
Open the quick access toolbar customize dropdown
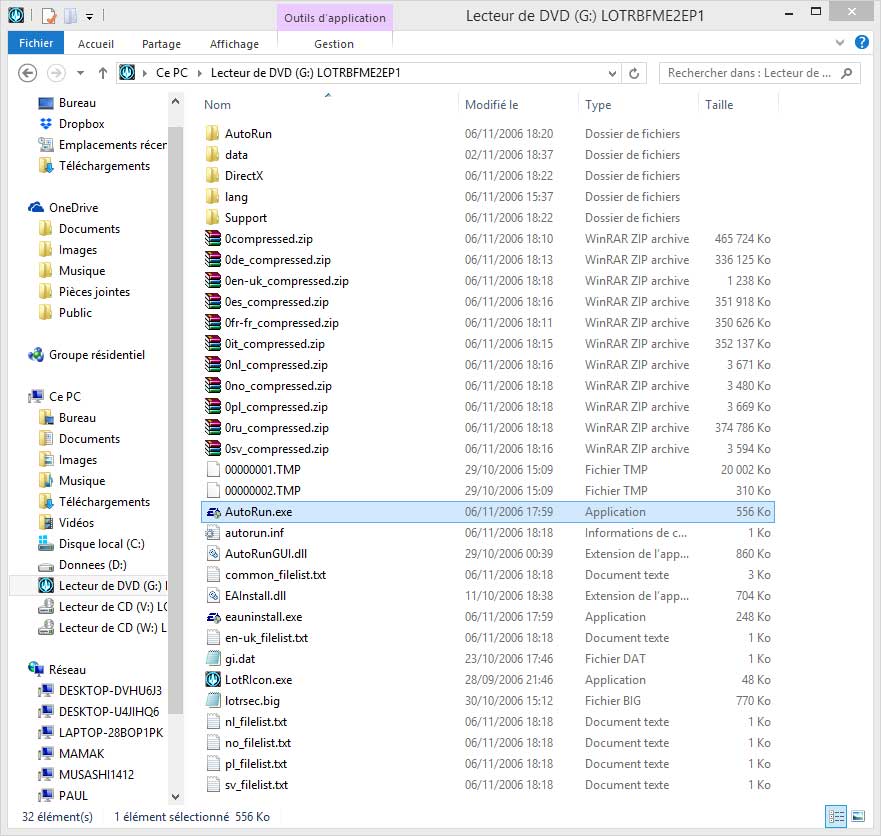point(89,17)
